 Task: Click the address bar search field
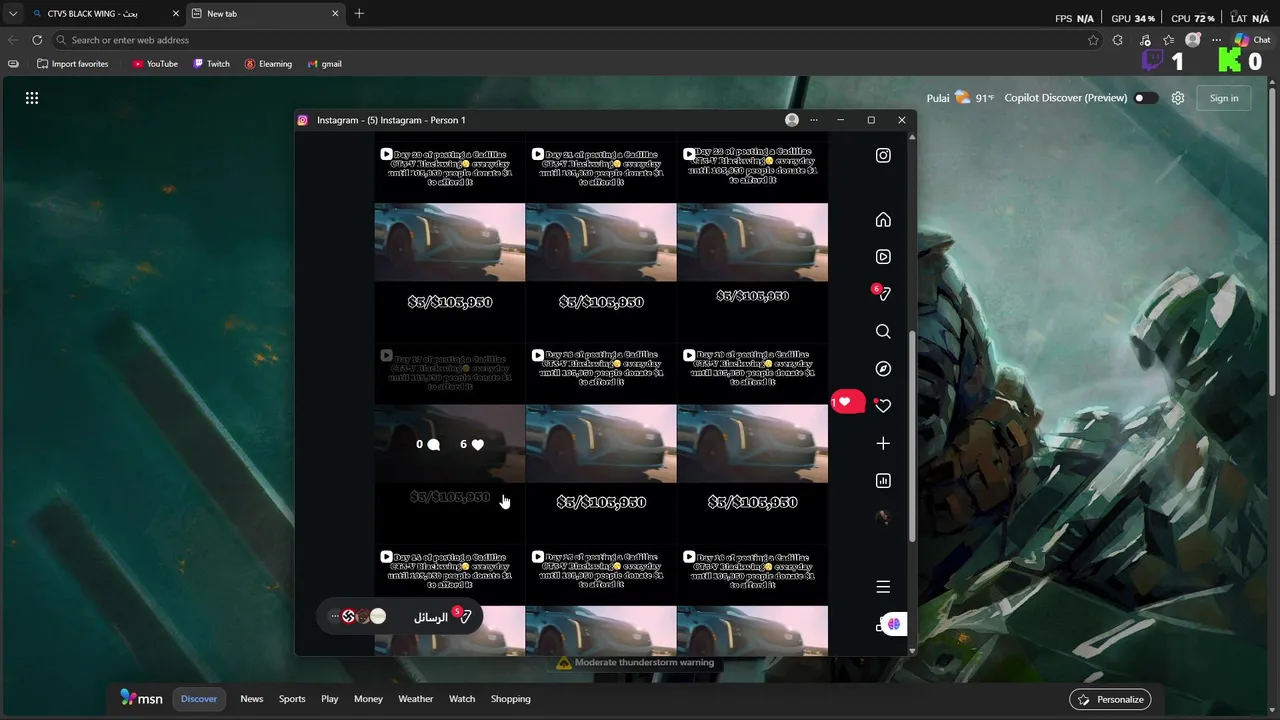point(568,40)
